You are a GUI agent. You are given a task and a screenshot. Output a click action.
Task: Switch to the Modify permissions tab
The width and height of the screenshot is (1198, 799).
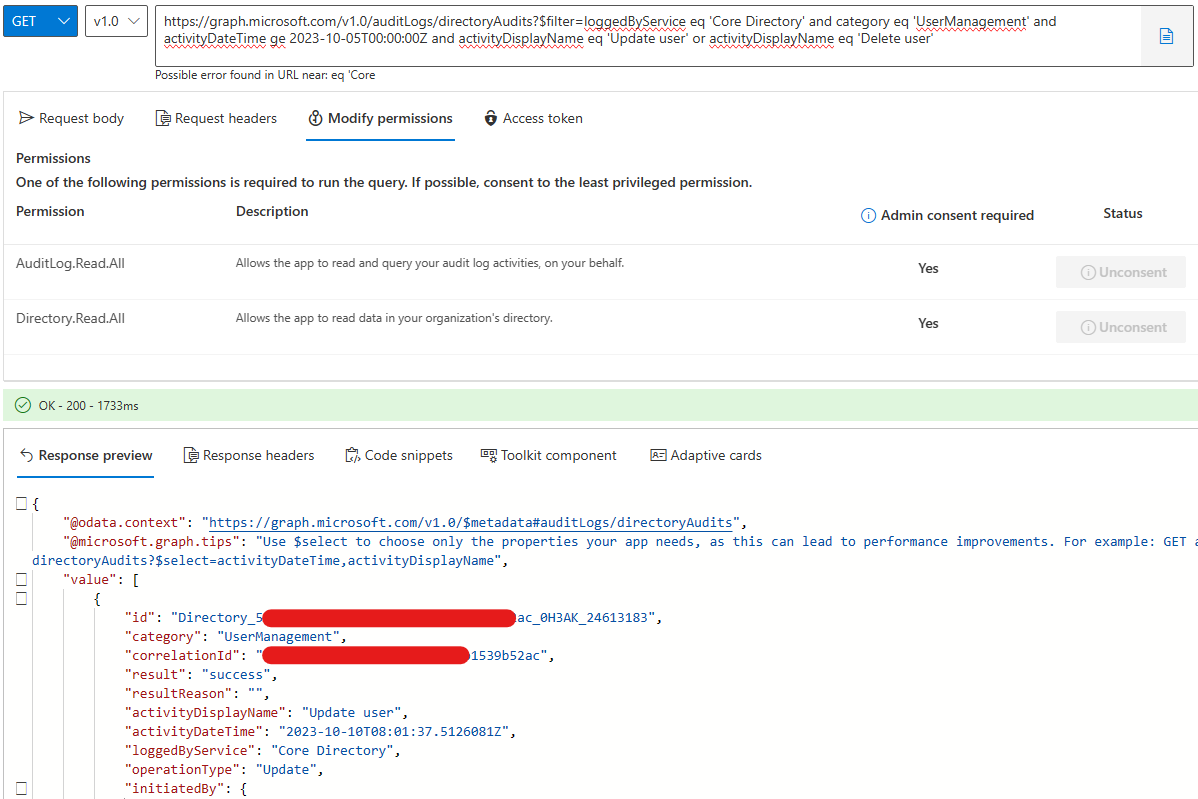[x=380, y=118]
